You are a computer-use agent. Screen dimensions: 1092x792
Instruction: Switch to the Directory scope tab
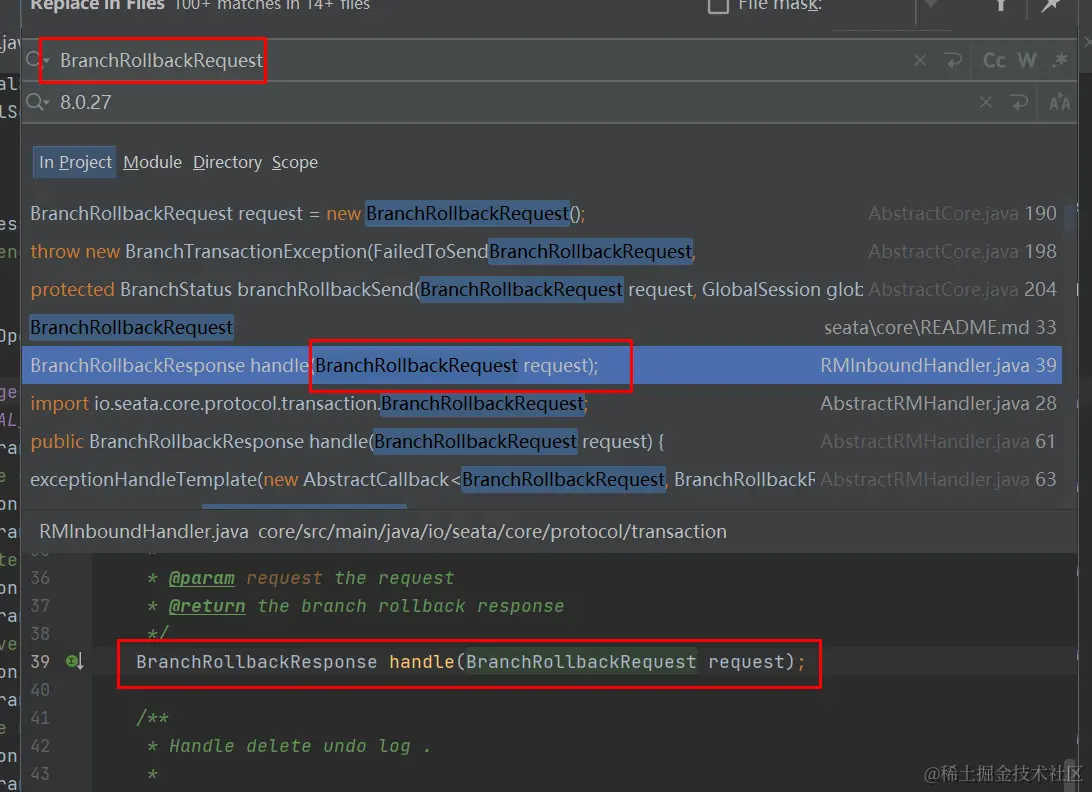(x=228, y=162)
